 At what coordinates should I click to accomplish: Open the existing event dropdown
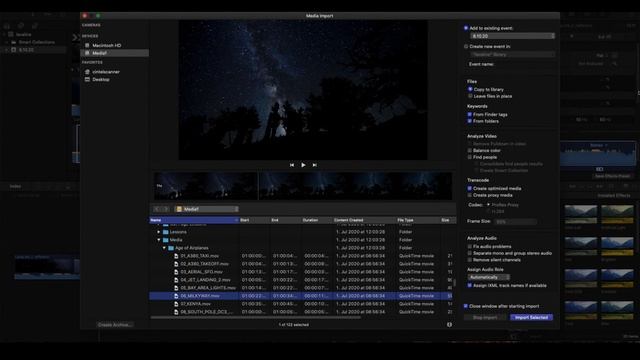[x=513, y=36]
